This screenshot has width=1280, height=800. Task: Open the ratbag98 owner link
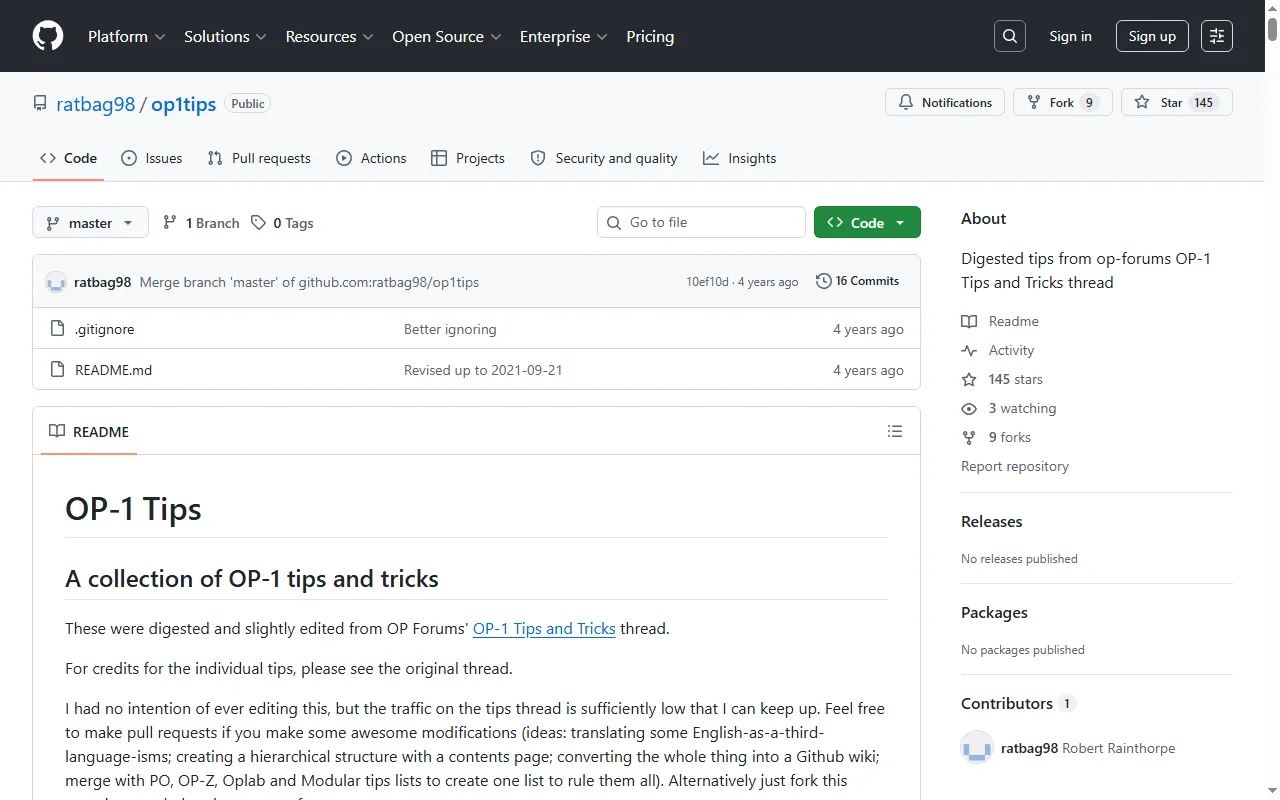pos(95,104)
